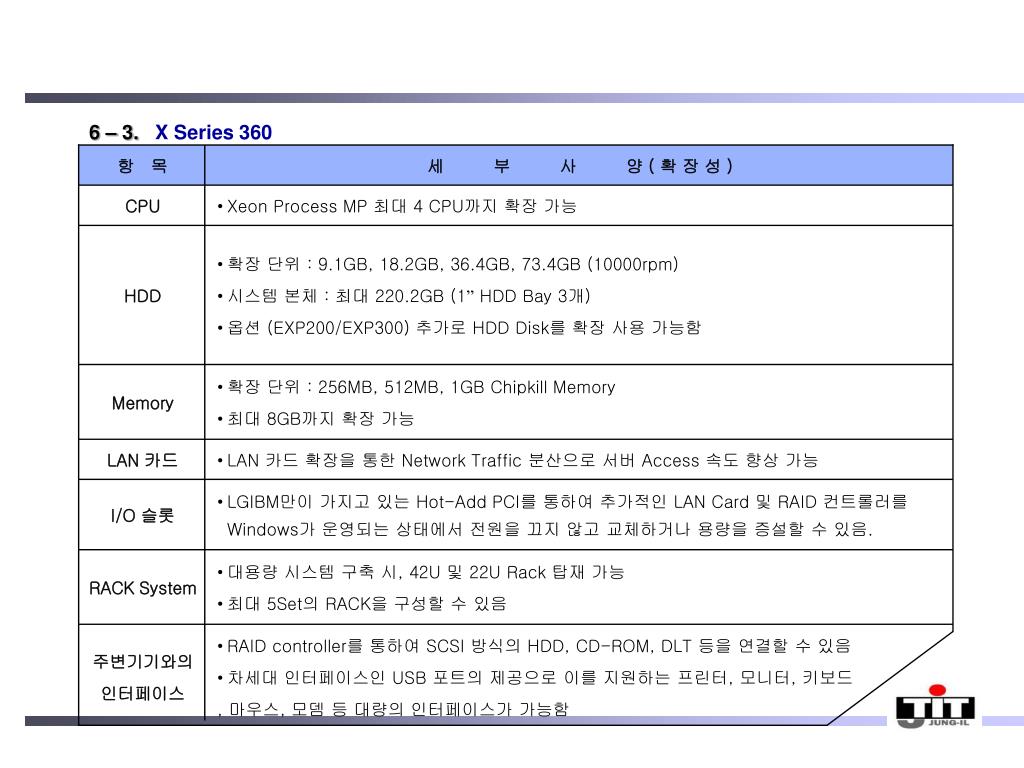Screen dimensions: 1024x768
Task: Select the "최대 5Set의 RACK" line
Action: (x=362, y=604)
